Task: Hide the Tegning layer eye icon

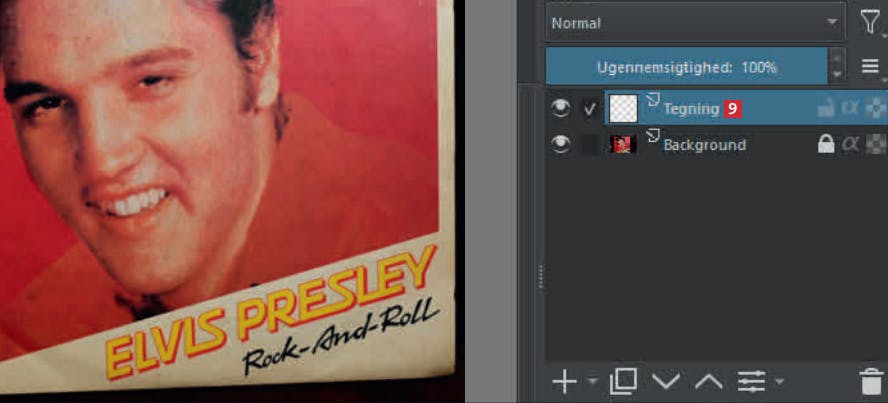Action: (561, 108)
